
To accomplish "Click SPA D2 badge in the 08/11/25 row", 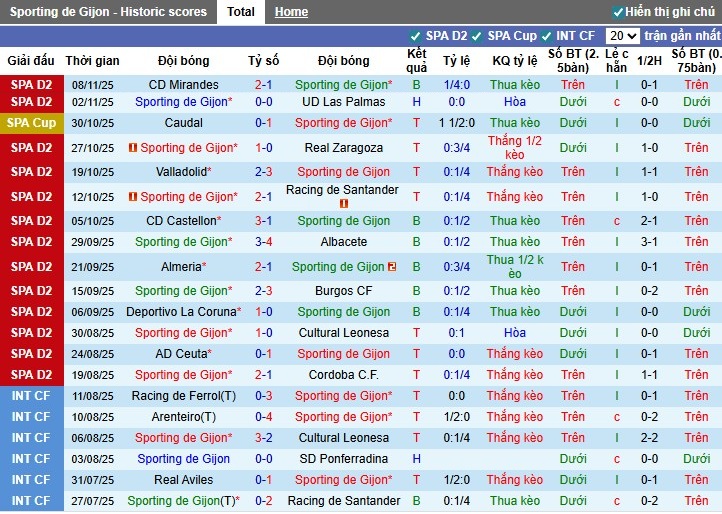I will click(31, 85).
